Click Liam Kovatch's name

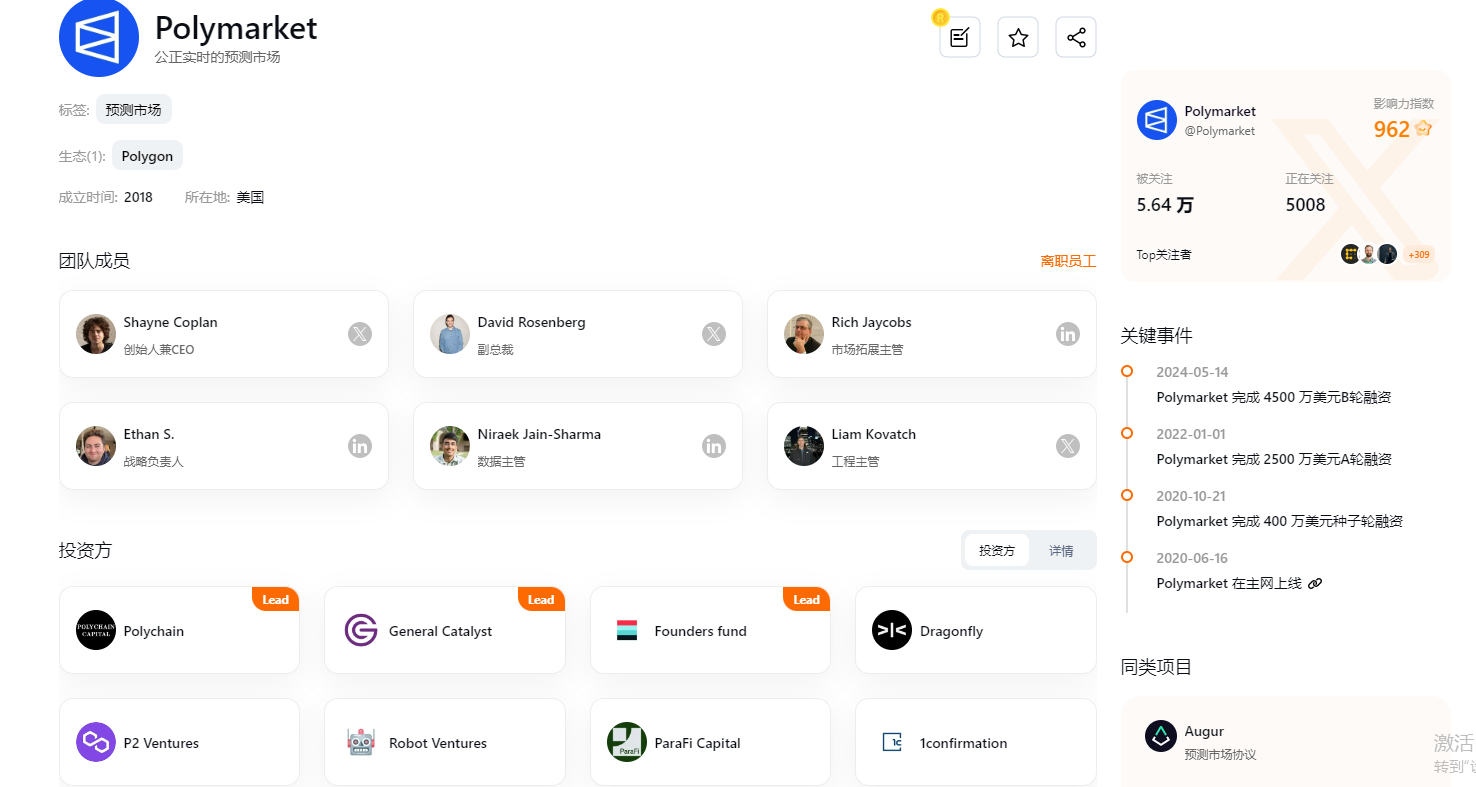tap(873, 434)
